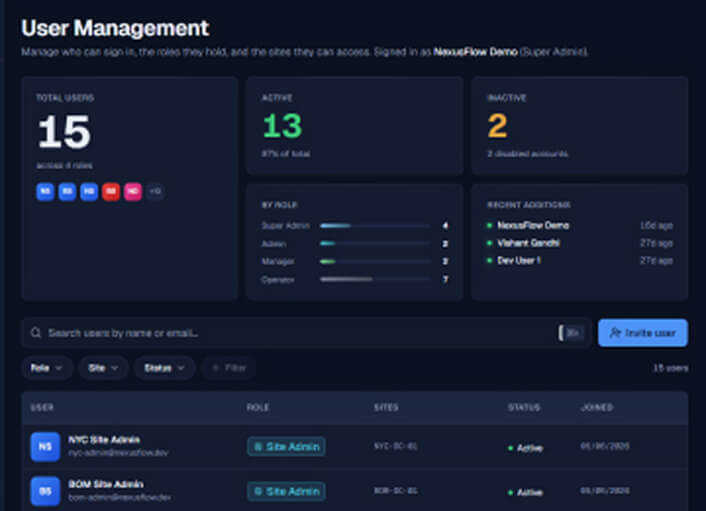Click the User Management page heading
This screenshot has height=511, width=706.
(115, 28)
